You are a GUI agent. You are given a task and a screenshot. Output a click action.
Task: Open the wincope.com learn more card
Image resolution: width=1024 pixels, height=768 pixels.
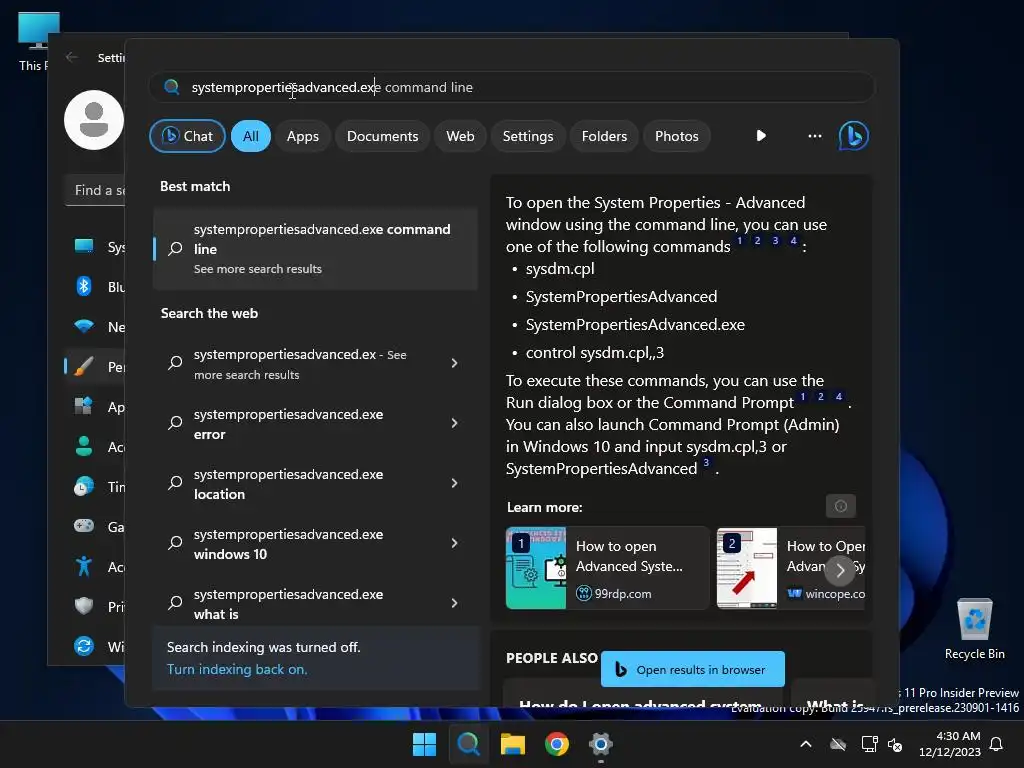(791, 568)
